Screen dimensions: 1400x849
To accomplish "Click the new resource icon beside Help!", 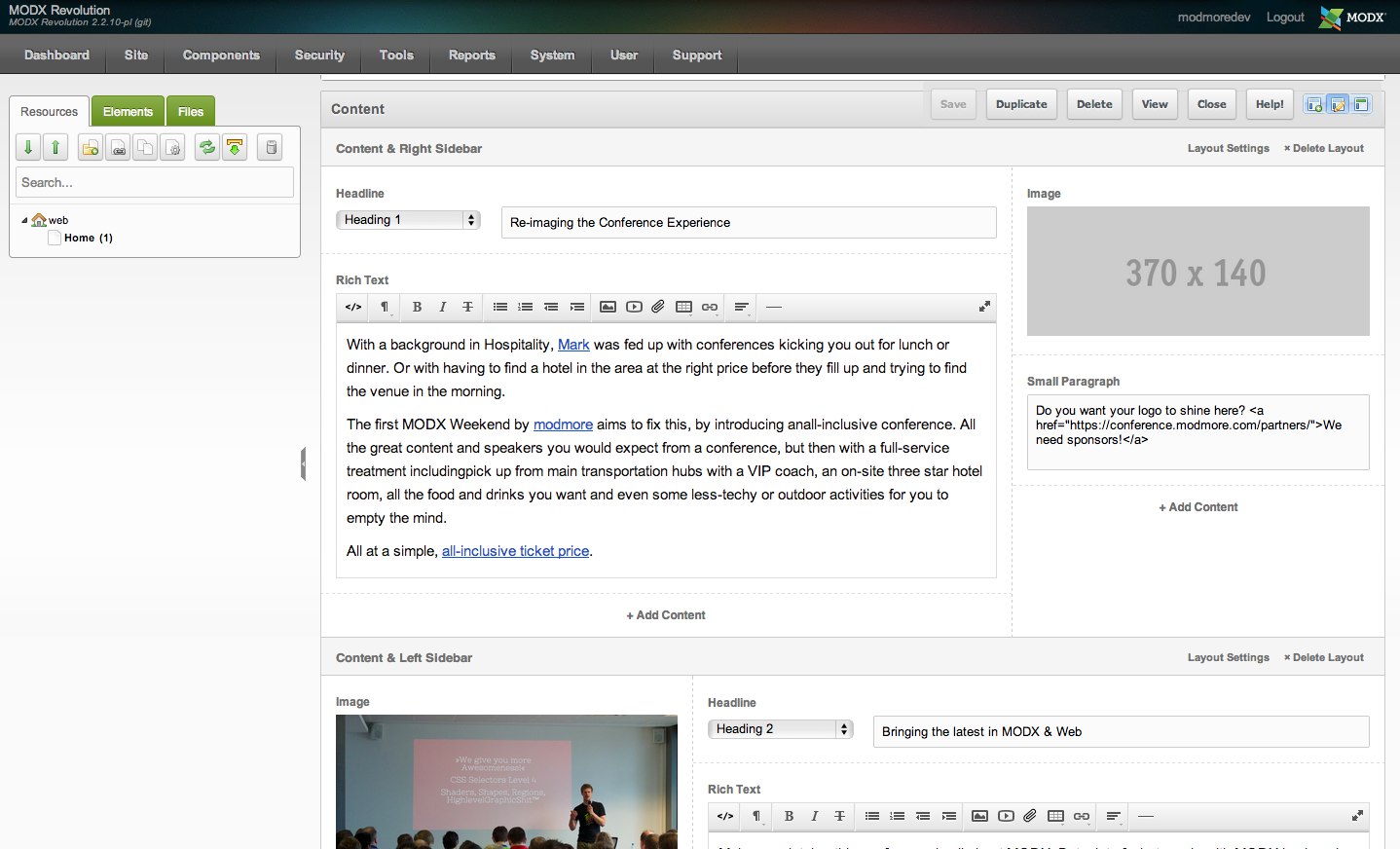I will tap(1314, 104).
